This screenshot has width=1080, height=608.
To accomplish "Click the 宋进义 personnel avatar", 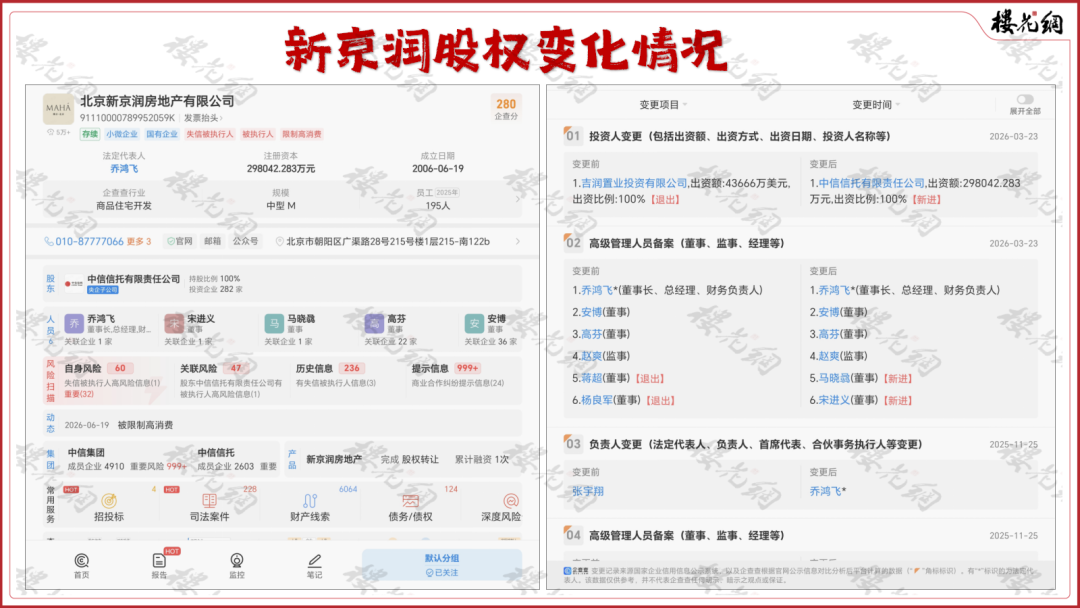I will [x=174, y=323].
